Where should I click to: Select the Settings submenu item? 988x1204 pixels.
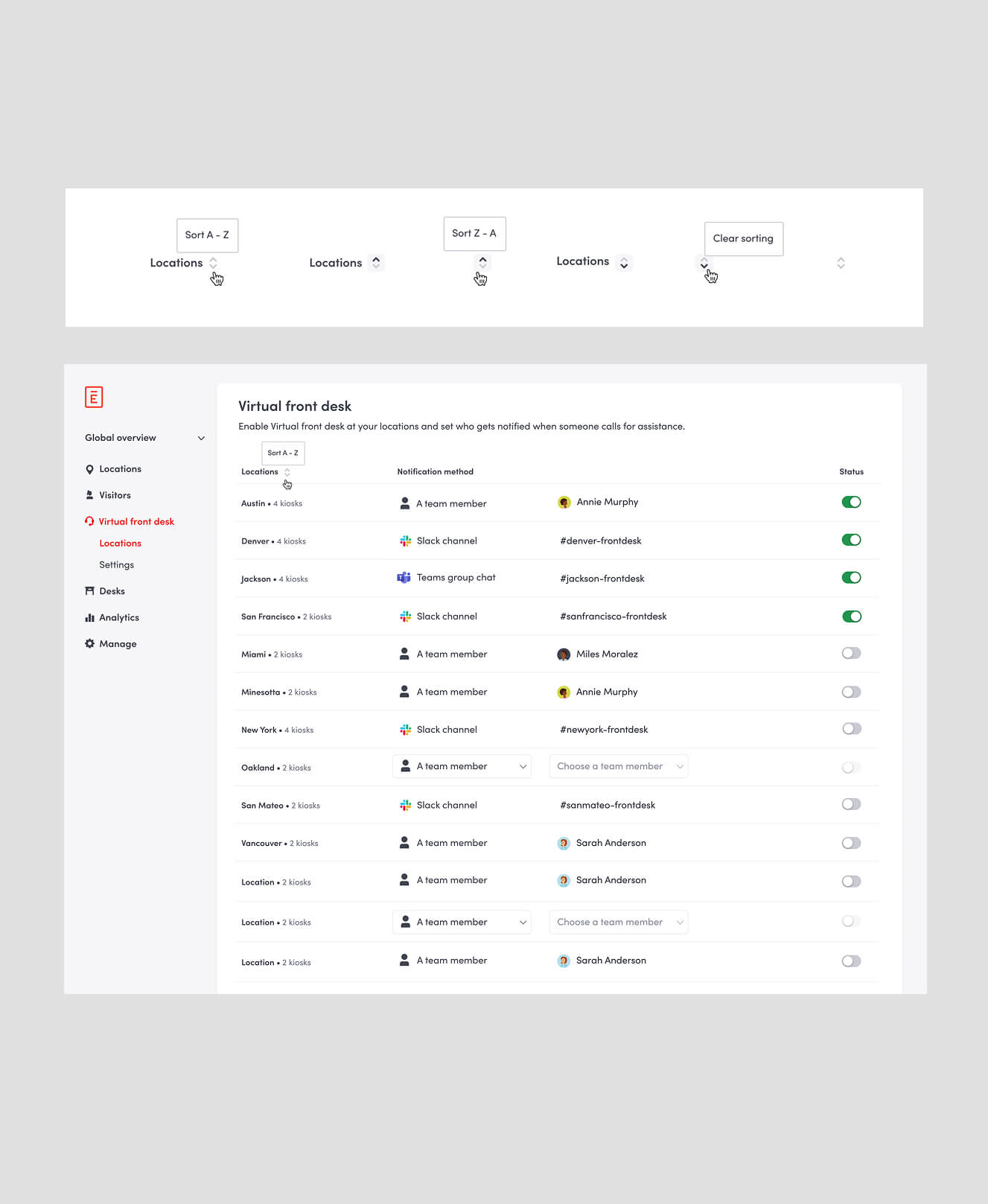click(117, 565)
